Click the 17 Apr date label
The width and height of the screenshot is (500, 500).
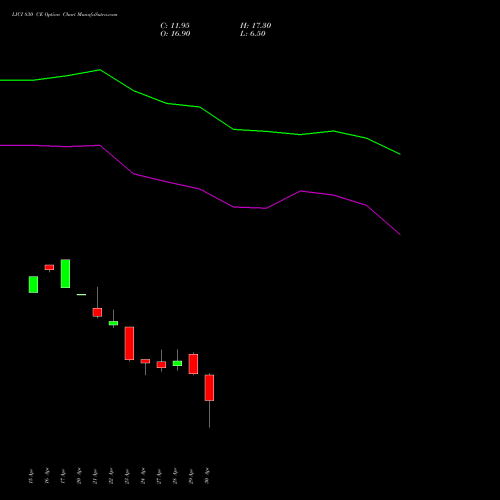pos(63,476)
